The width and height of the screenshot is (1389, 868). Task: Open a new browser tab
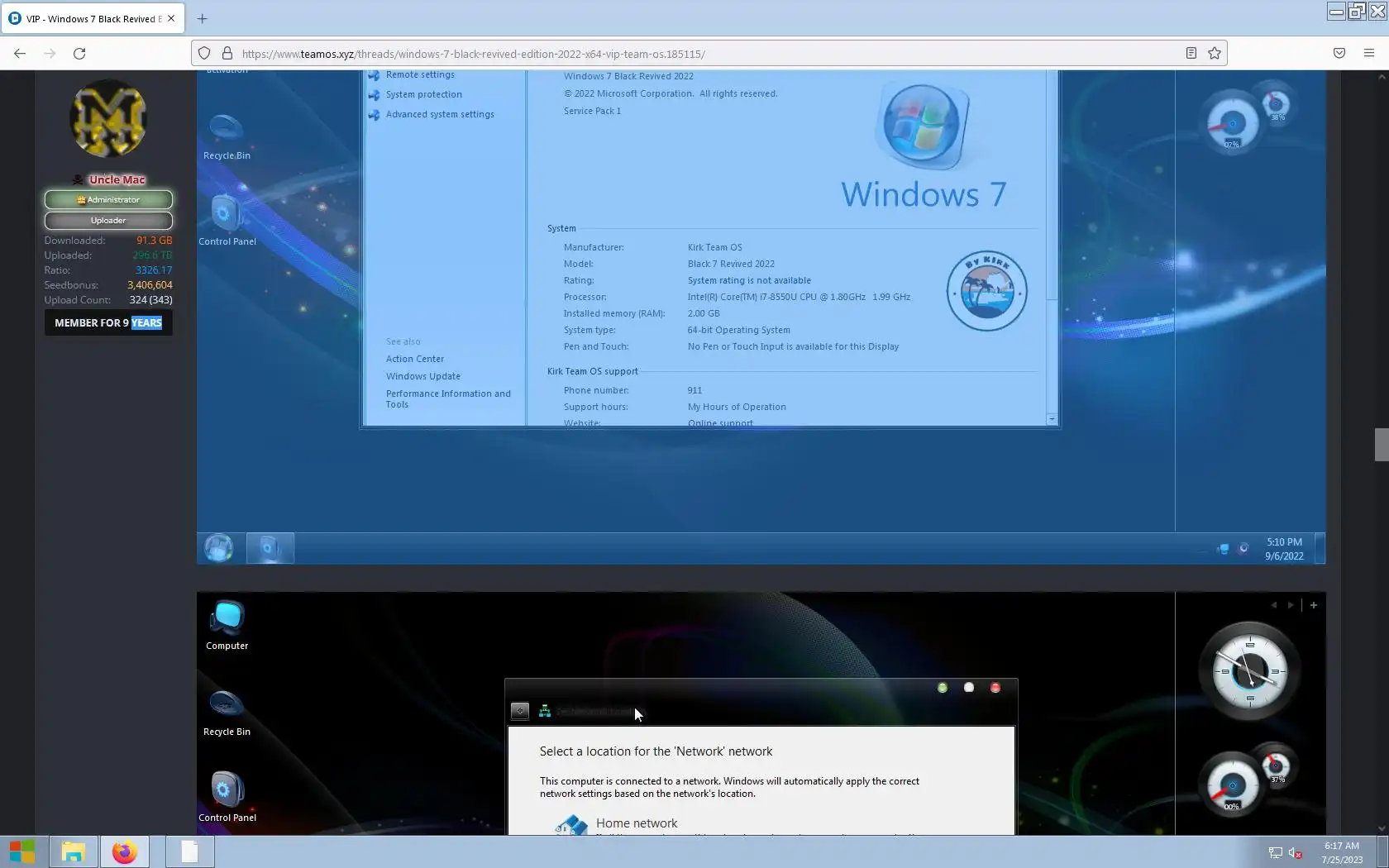coord(203,18)
